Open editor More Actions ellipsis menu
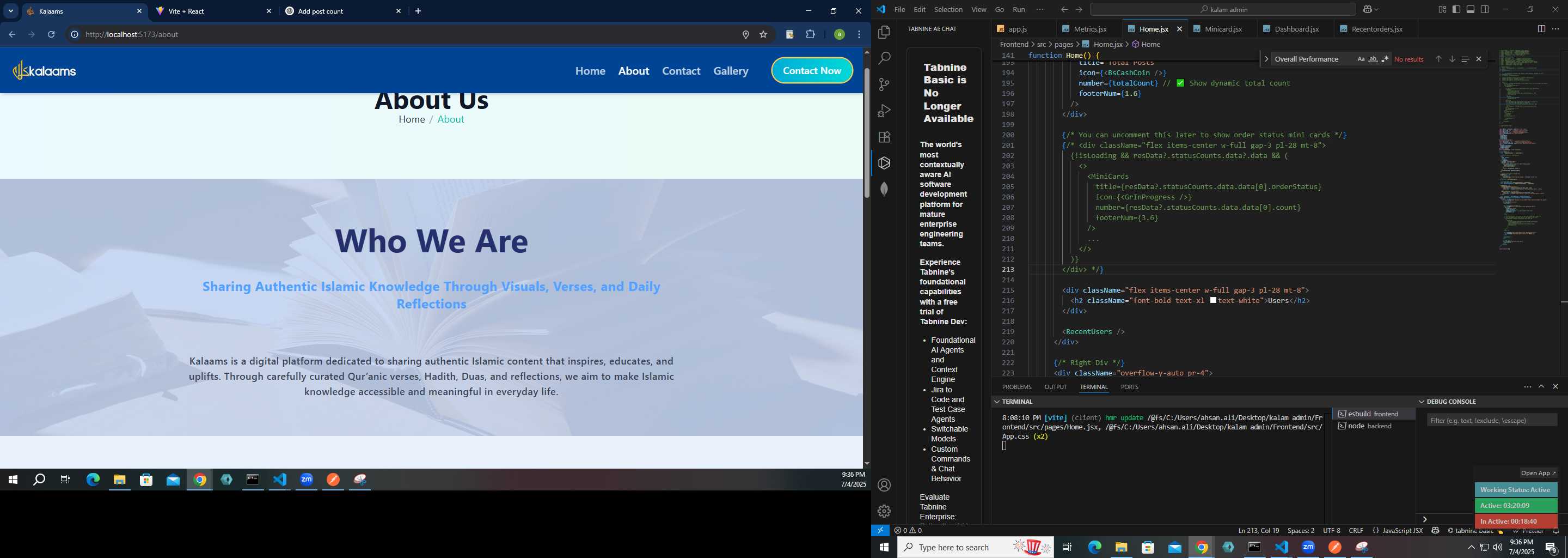 click(1555, 29)
